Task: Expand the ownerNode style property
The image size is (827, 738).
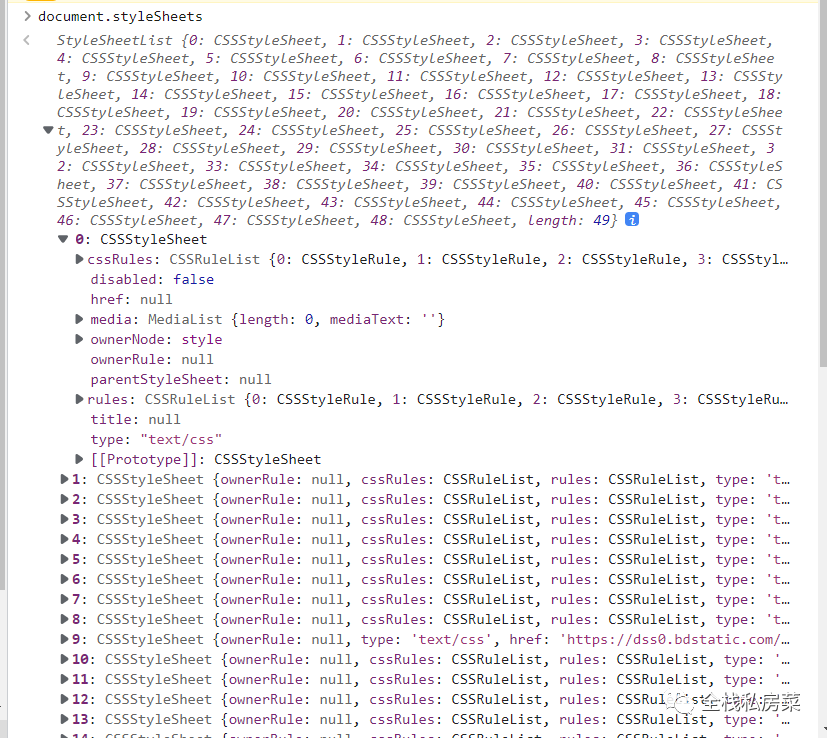Action: pyautogui.click(x=79, y=339)
